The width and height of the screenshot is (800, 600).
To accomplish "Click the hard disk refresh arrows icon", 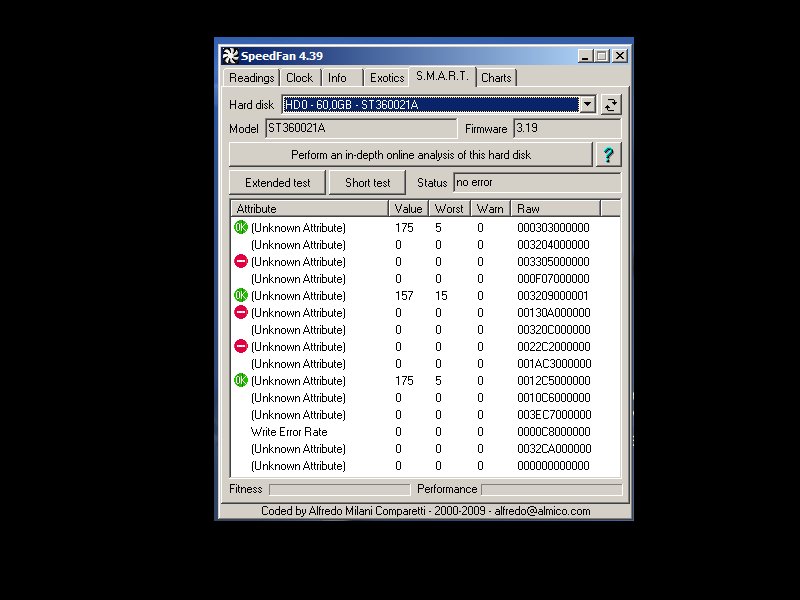I will click(611, 105).
